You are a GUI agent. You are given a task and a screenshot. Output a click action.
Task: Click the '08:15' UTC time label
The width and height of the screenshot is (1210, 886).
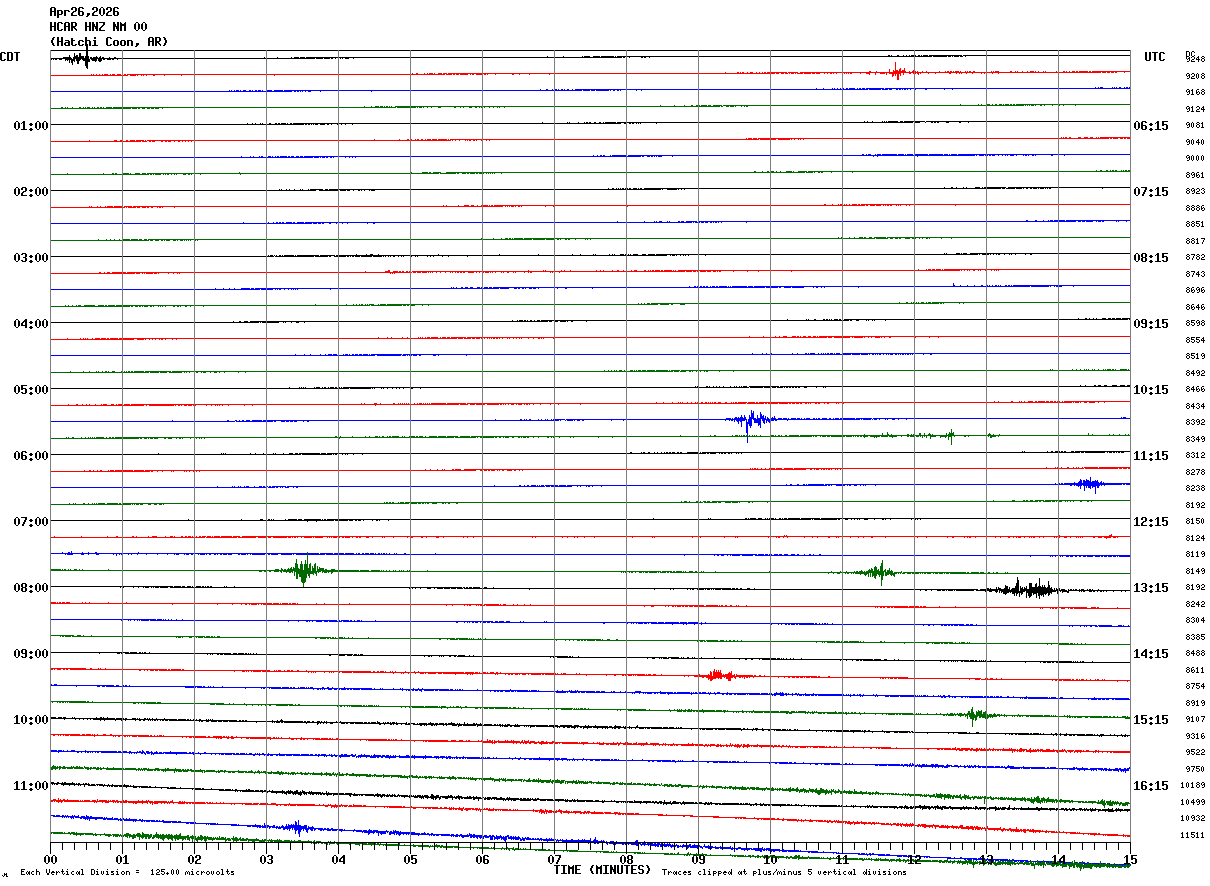click(1151, 258)
